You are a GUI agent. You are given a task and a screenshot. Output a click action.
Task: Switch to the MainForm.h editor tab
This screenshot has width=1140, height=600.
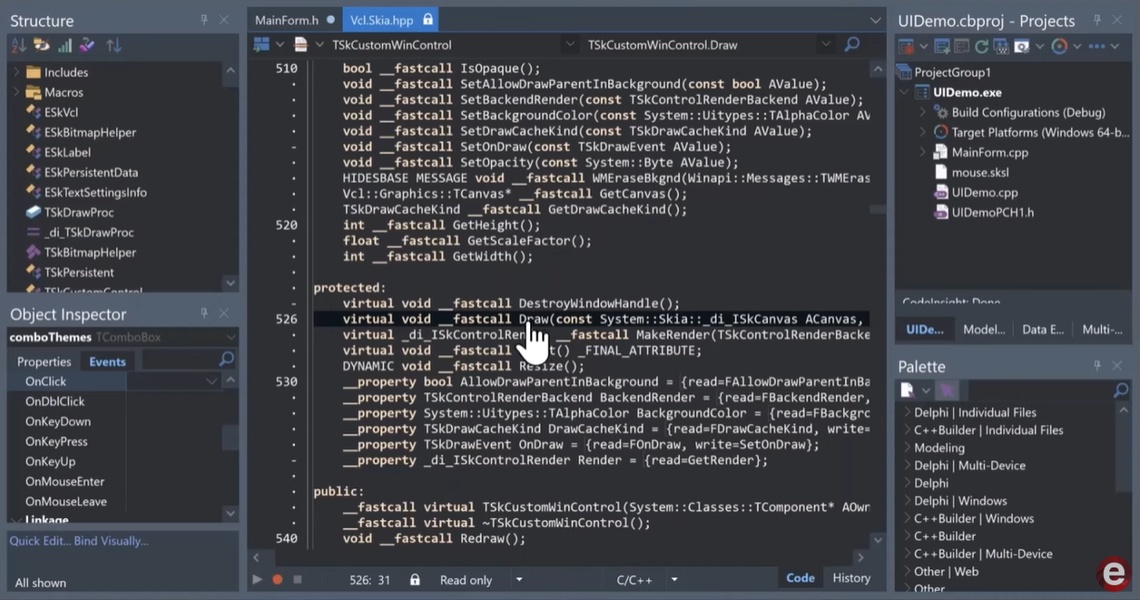click(x=287, y=20)
